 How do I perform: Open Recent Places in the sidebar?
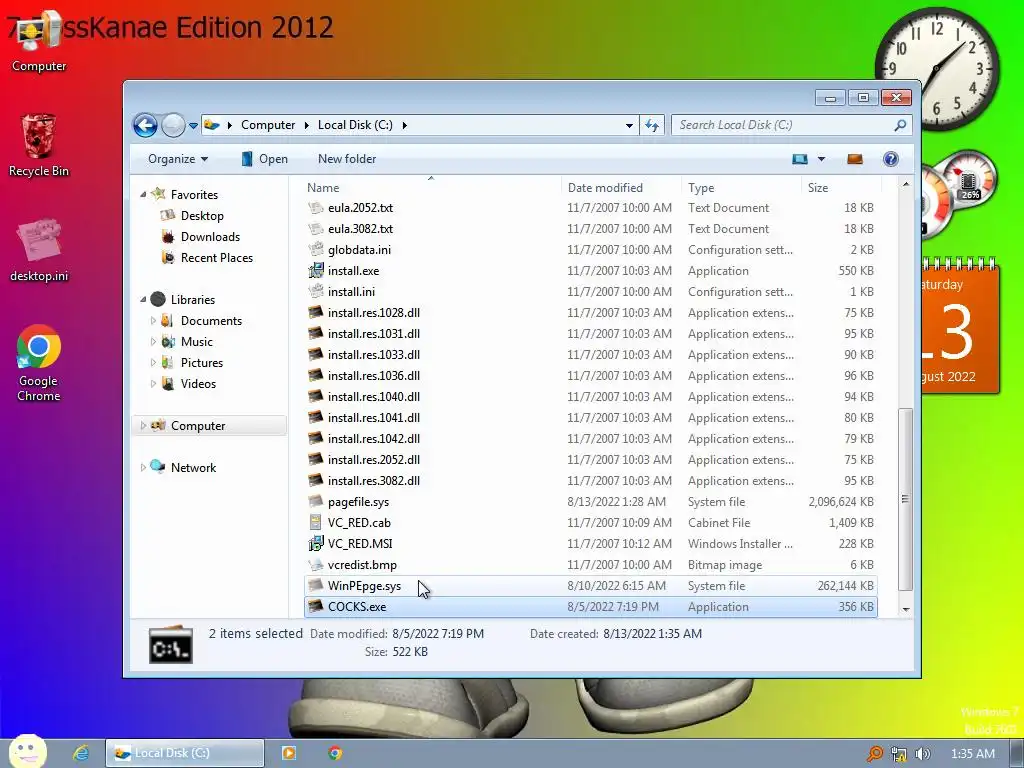click(217, 257)
